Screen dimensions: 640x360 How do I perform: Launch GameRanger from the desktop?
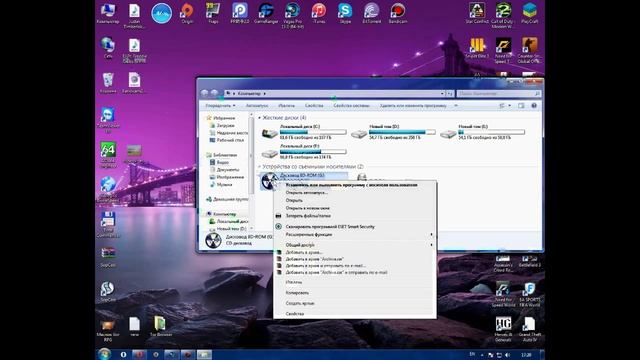coord(266,13)
